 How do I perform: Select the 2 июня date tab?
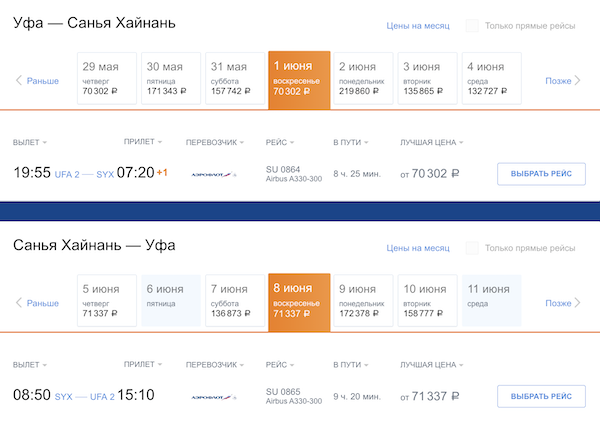point(362,79)
